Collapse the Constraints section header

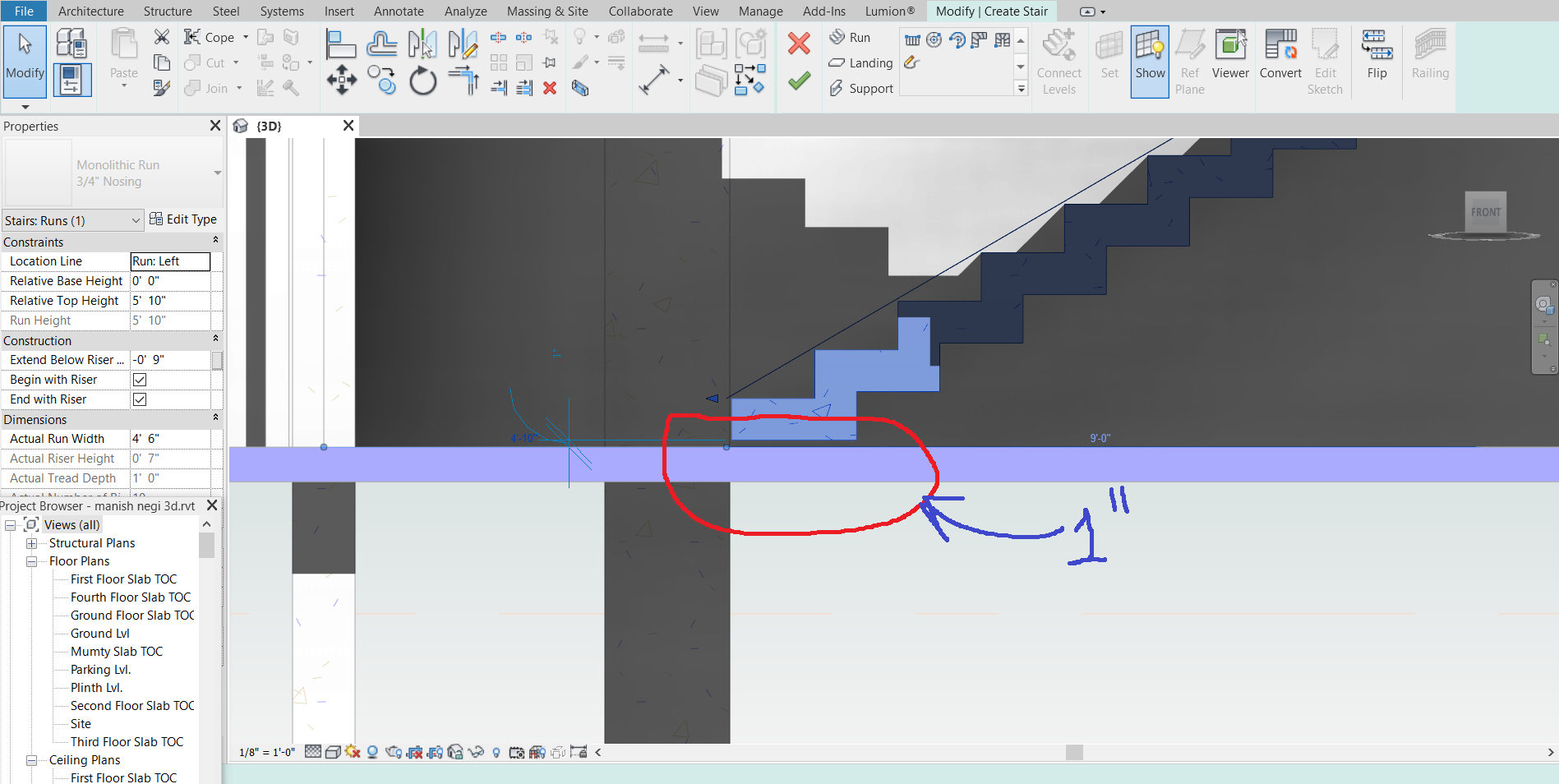point(215,240)
